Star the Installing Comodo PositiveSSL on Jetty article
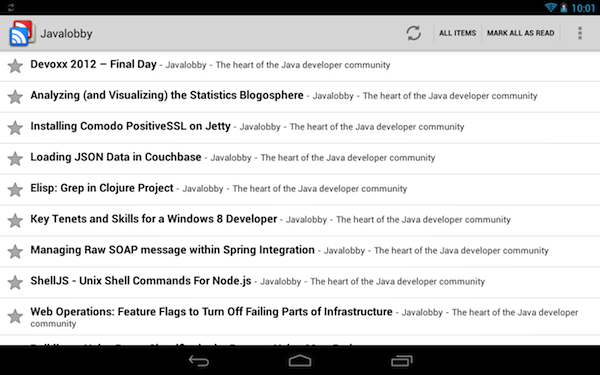 15,128
